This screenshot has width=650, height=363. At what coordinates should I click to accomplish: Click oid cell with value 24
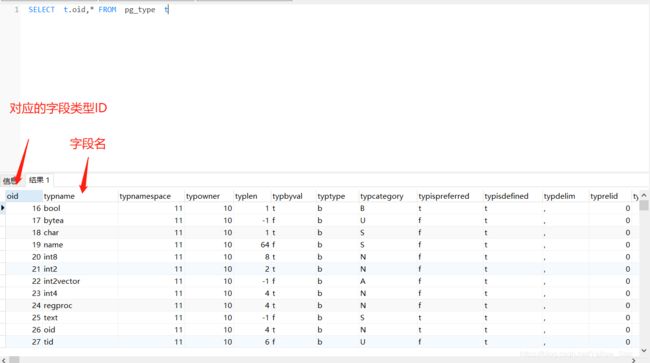[x=24, y=305]
